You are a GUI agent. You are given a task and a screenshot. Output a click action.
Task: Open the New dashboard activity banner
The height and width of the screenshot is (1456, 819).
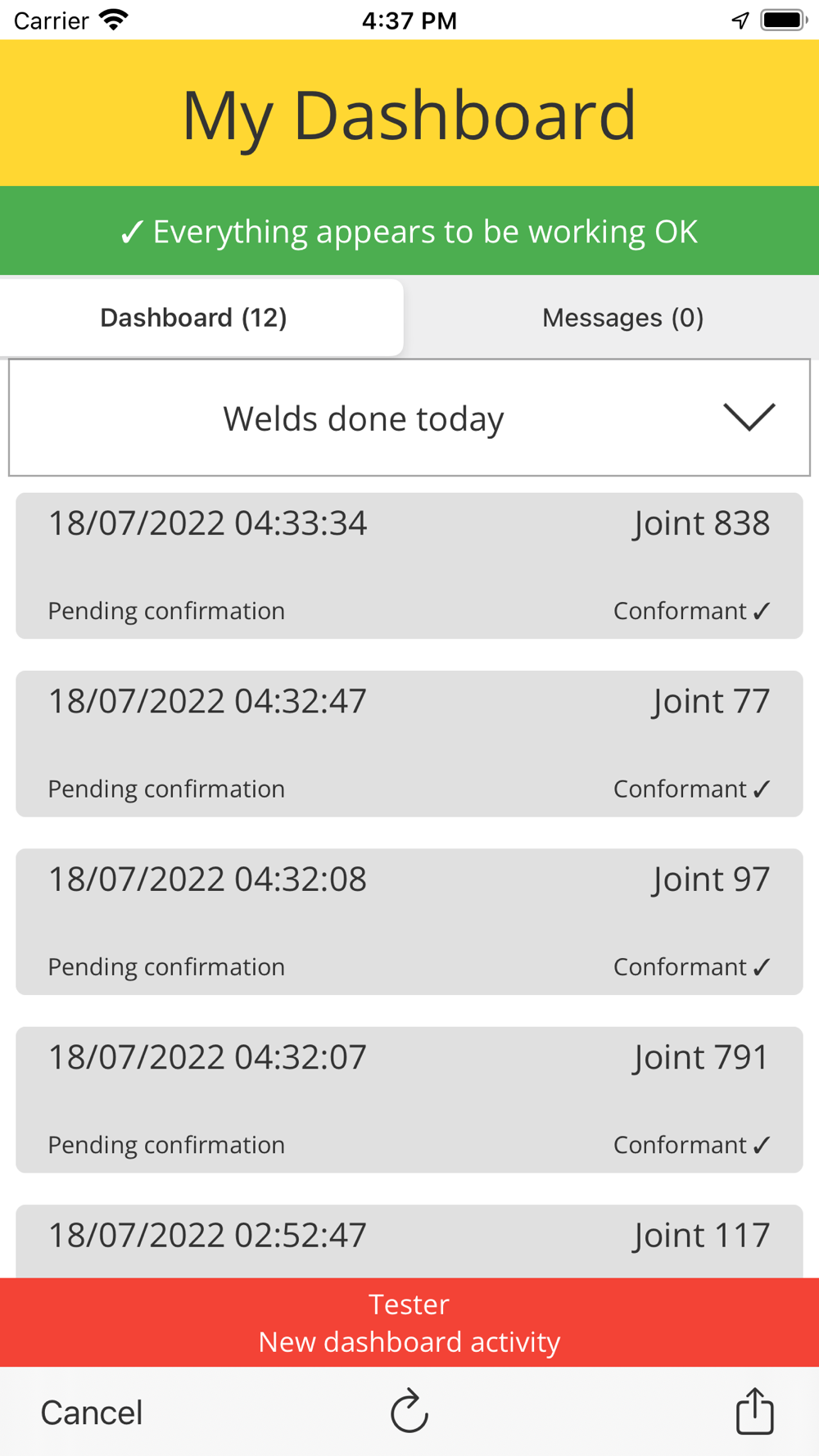pos(409,1323)
